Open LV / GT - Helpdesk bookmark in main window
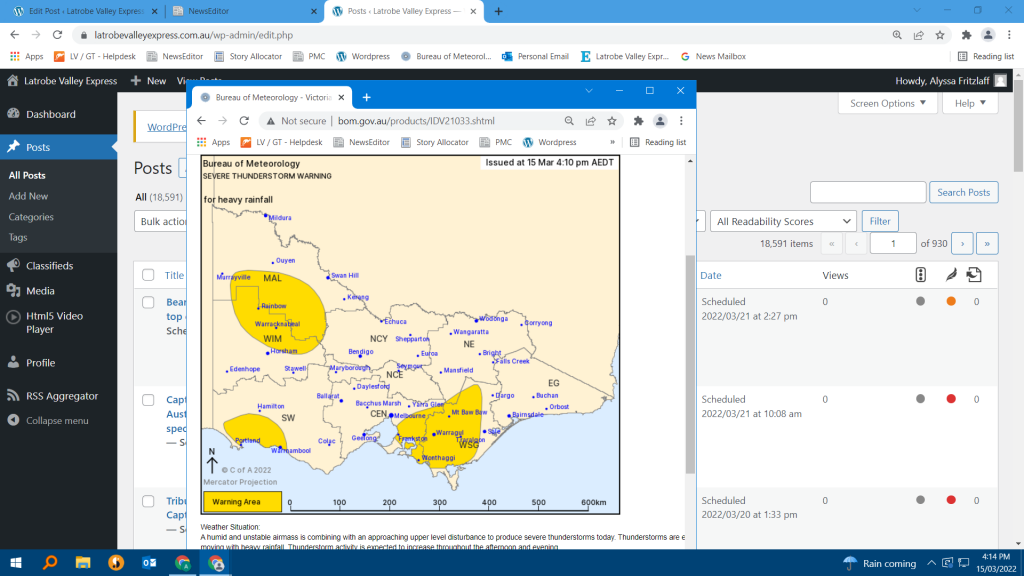 [x=95, y=56]
